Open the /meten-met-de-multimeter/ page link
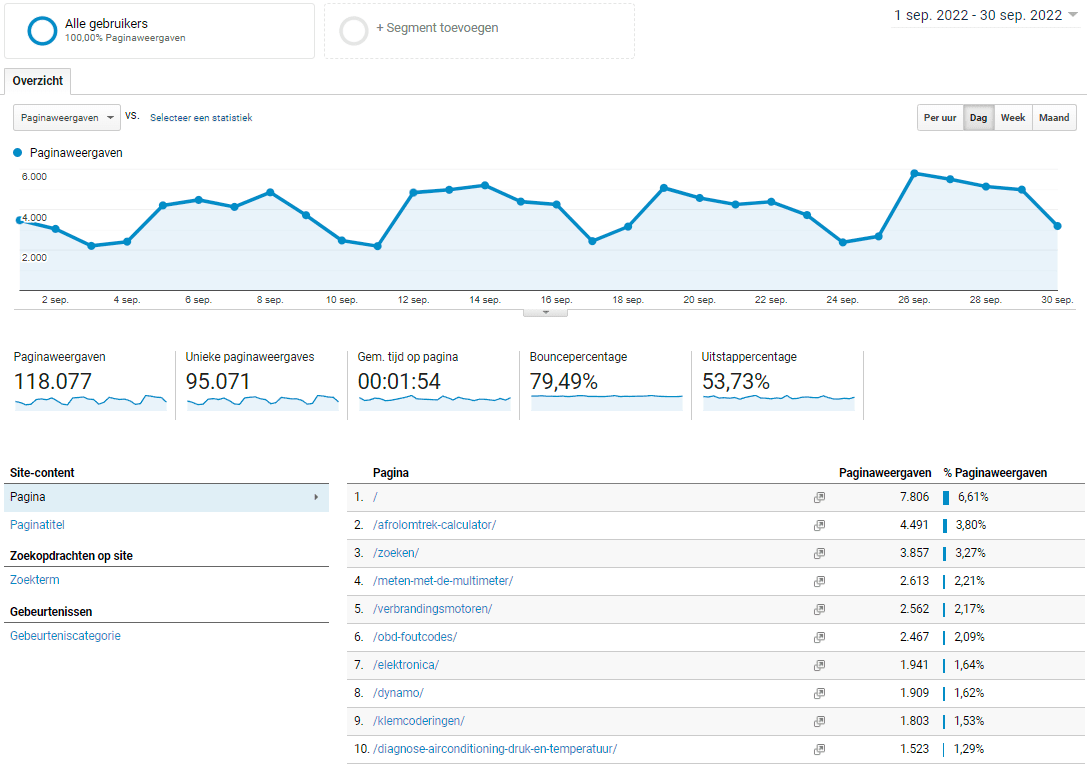The image size is (1087, 766). click(x=442, y=581)
